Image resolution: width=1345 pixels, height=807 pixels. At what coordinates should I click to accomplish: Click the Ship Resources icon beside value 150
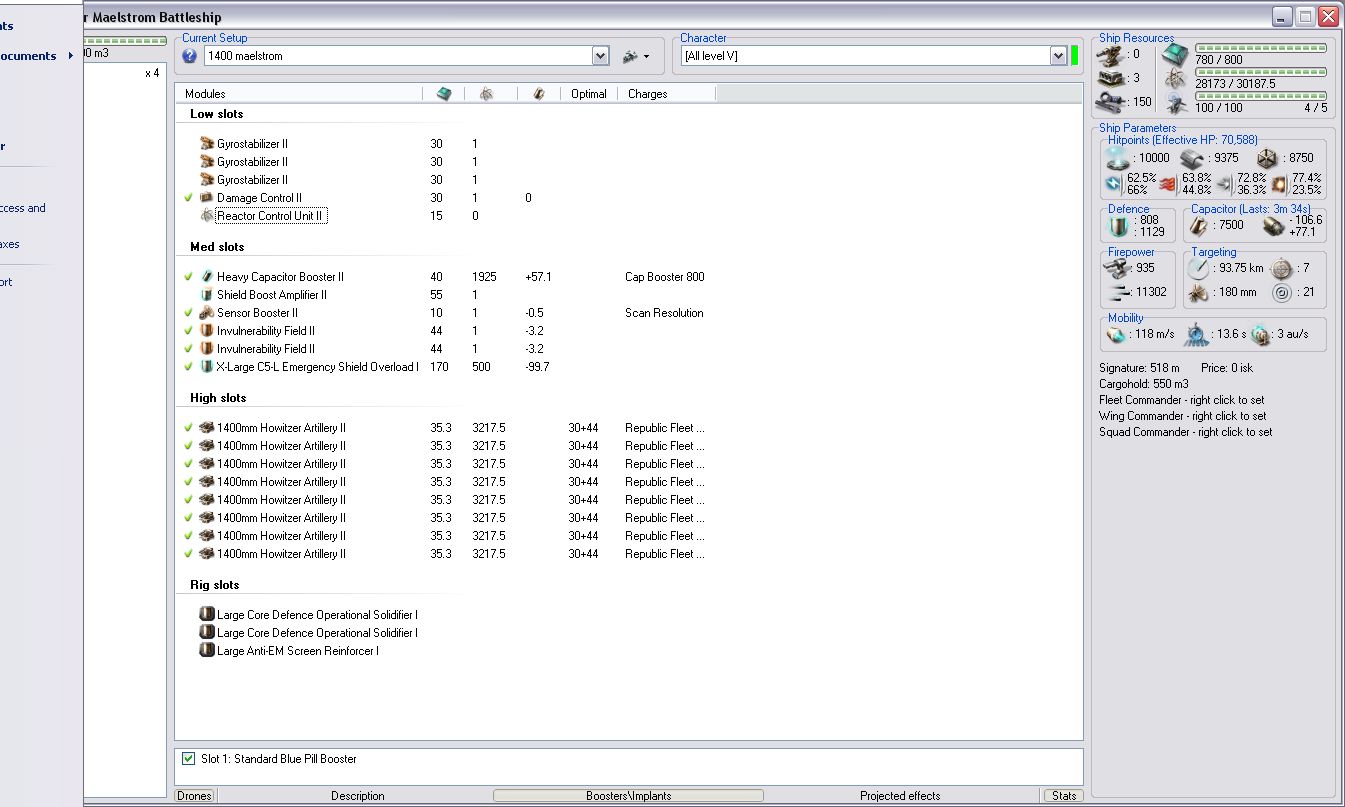coord(1109,101)
